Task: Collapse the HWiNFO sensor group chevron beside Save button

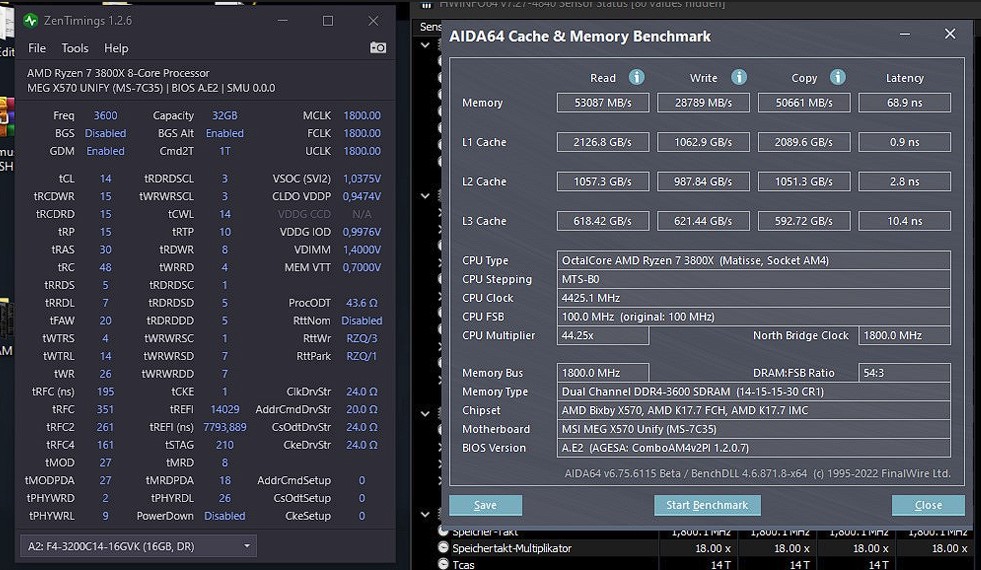Action: click(x=425, y=514)
